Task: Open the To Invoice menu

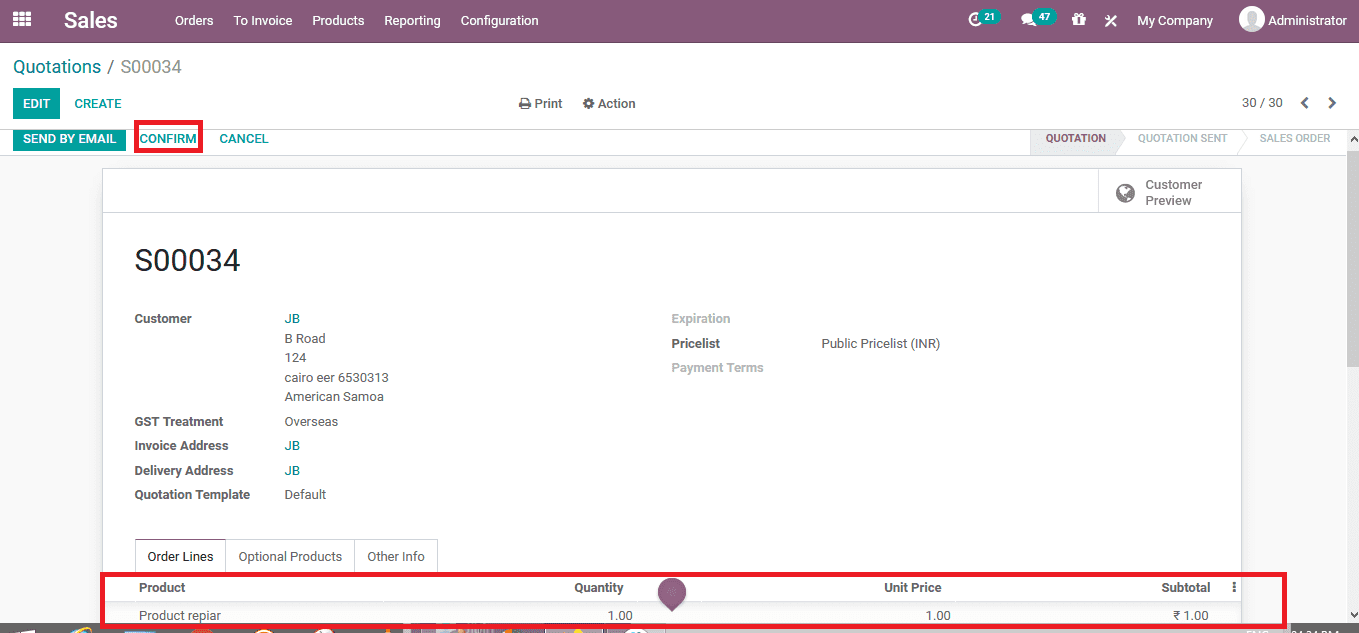Action: pyautogui.click(x=263, y=20)
